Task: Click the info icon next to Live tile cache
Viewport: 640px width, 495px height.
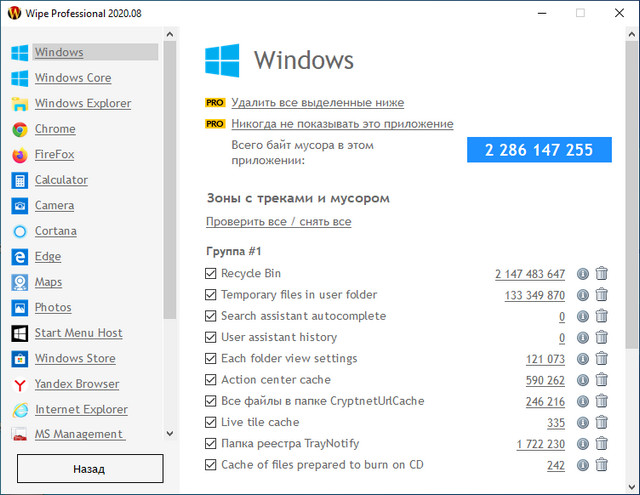Action: (x=583, y=422)
